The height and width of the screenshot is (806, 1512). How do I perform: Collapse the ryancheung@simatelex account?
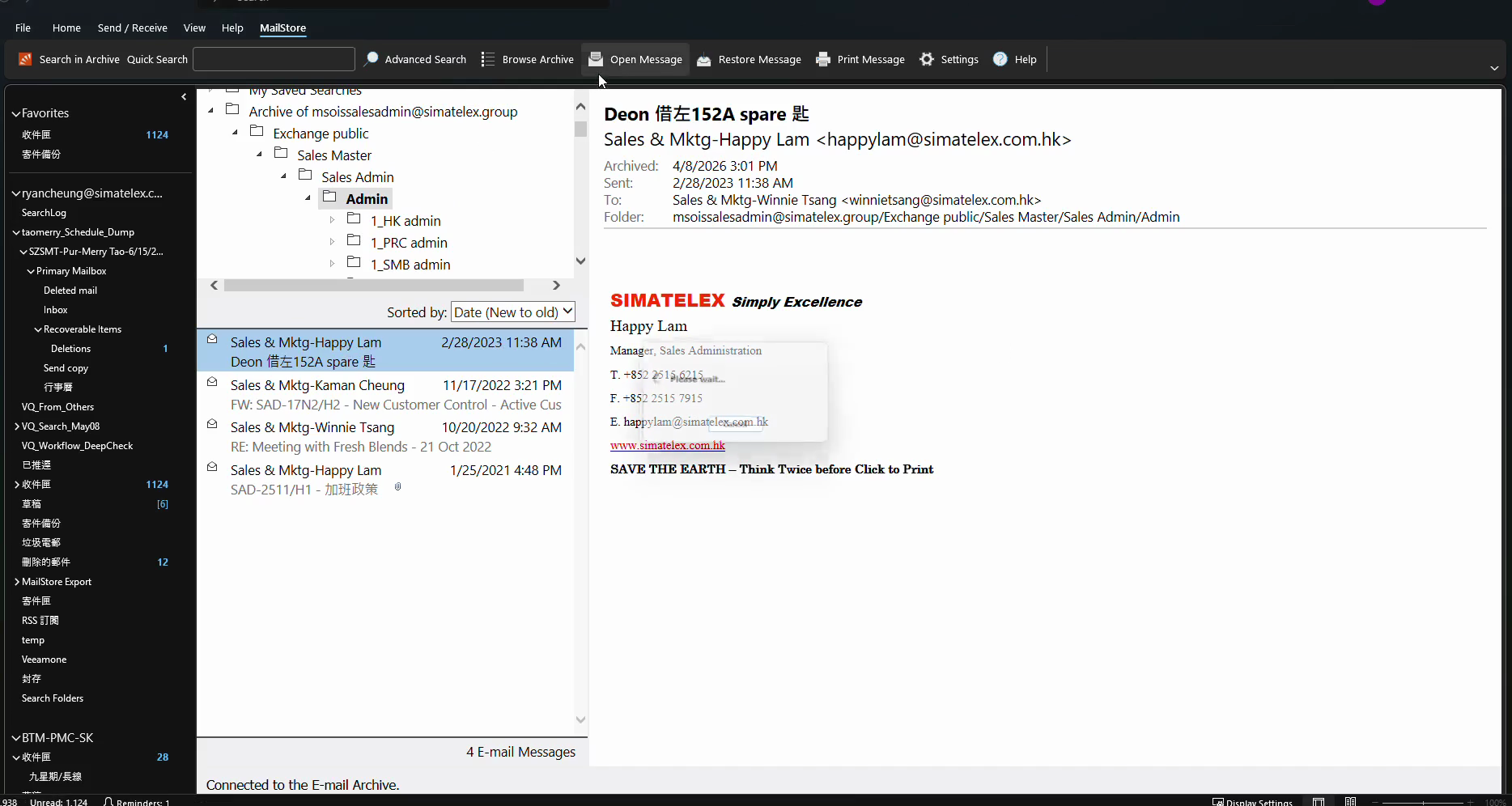point(15,194)
